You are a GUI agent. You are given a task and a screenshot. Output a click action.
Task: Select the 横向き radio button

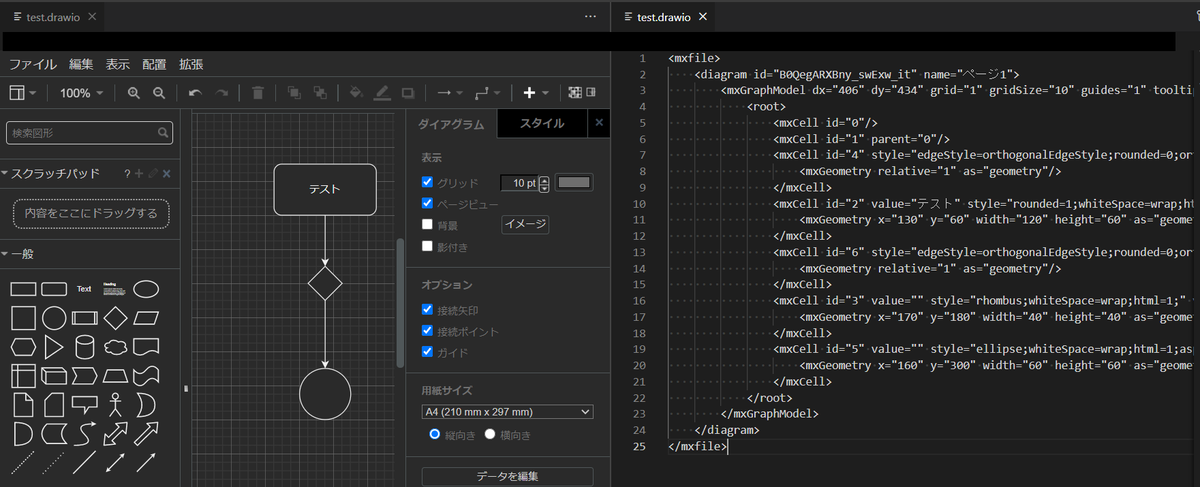pyautogui.click(x=490, y=434)
